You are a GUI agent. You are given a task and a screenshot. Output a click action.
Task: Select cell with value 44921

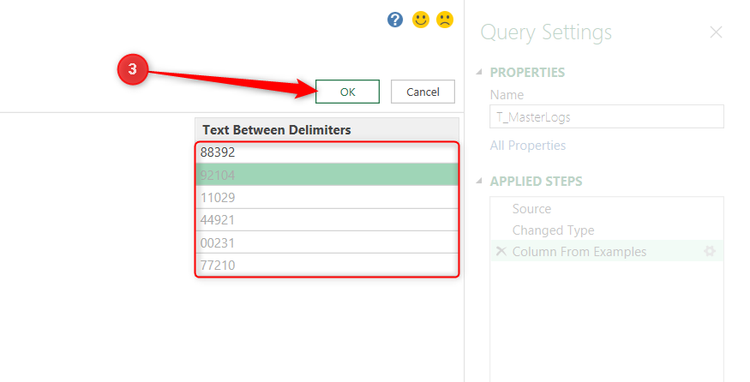tap(327, 219)
